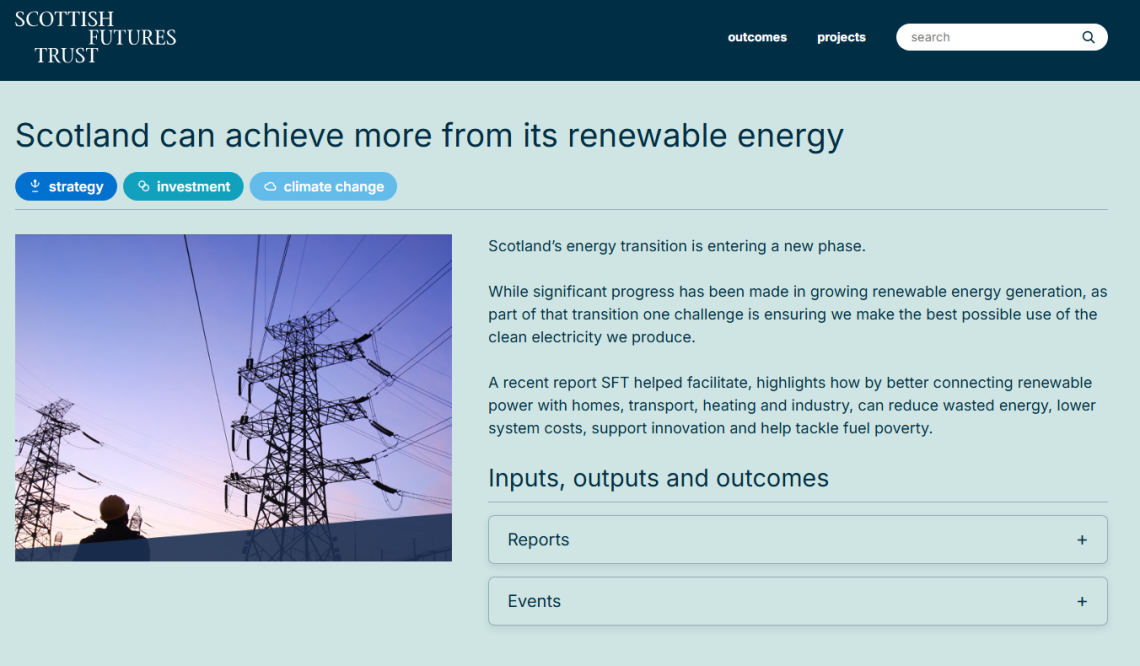Open the outcomes menu item
Image resolution: width=1140 pixels, height=666 pixels.
click(757, 37)
